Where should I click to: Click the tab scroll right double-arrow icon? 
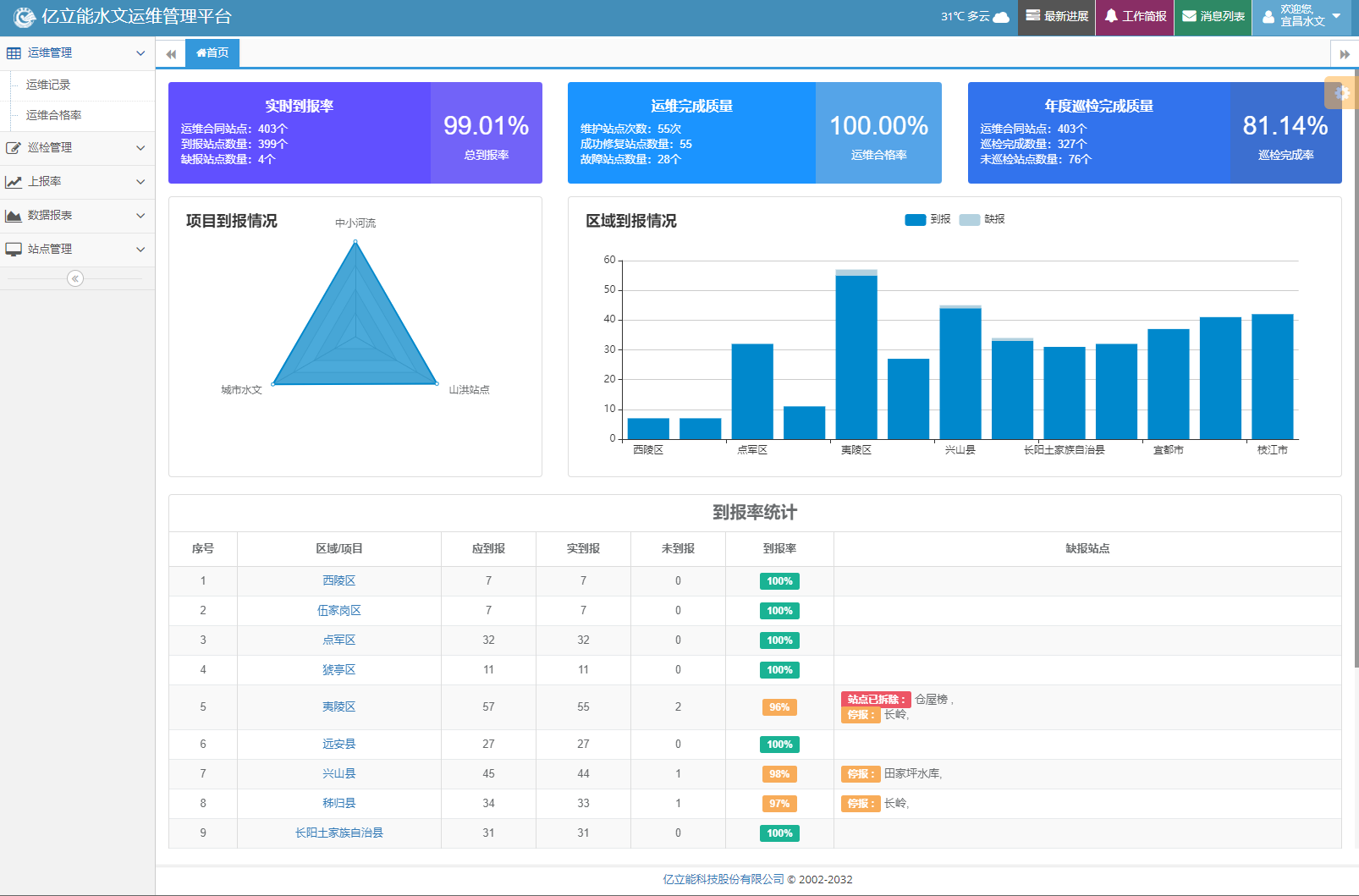pyautogui.click(x=1345, y=54)
